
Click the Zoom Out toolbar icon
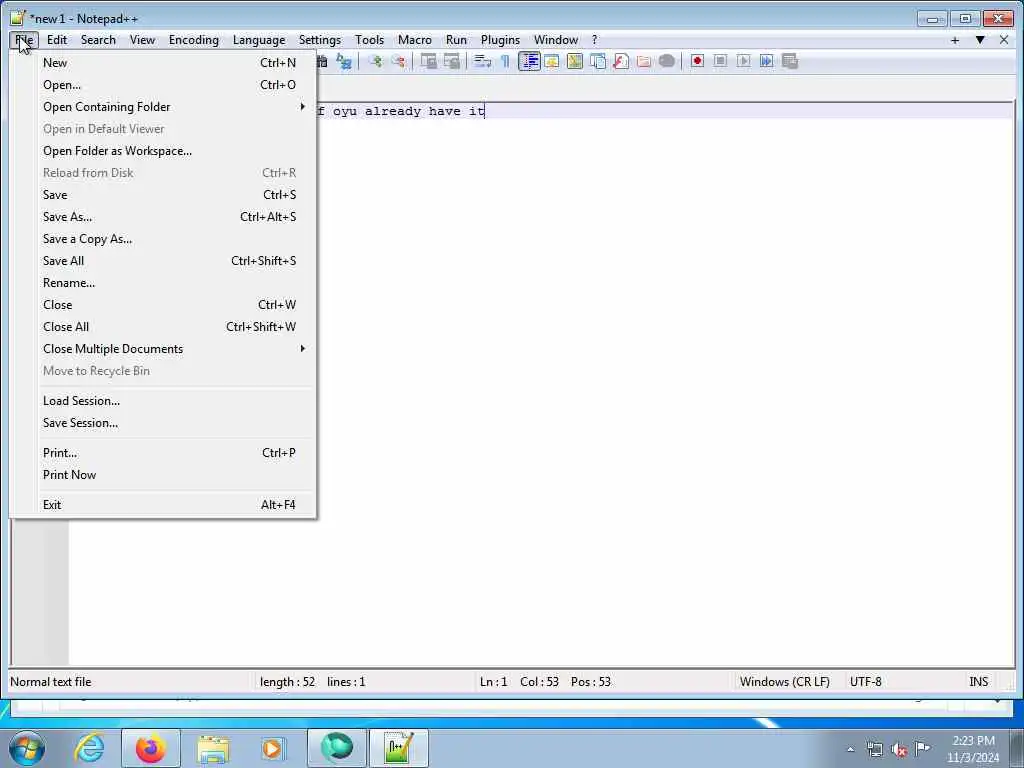click(x=398, y=61)
